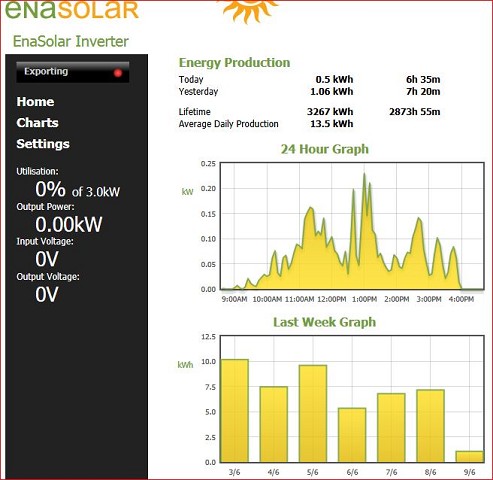Select the 8/6 bar in weekly graph
The height and width of the screenshot is (480, 493).
430,426
